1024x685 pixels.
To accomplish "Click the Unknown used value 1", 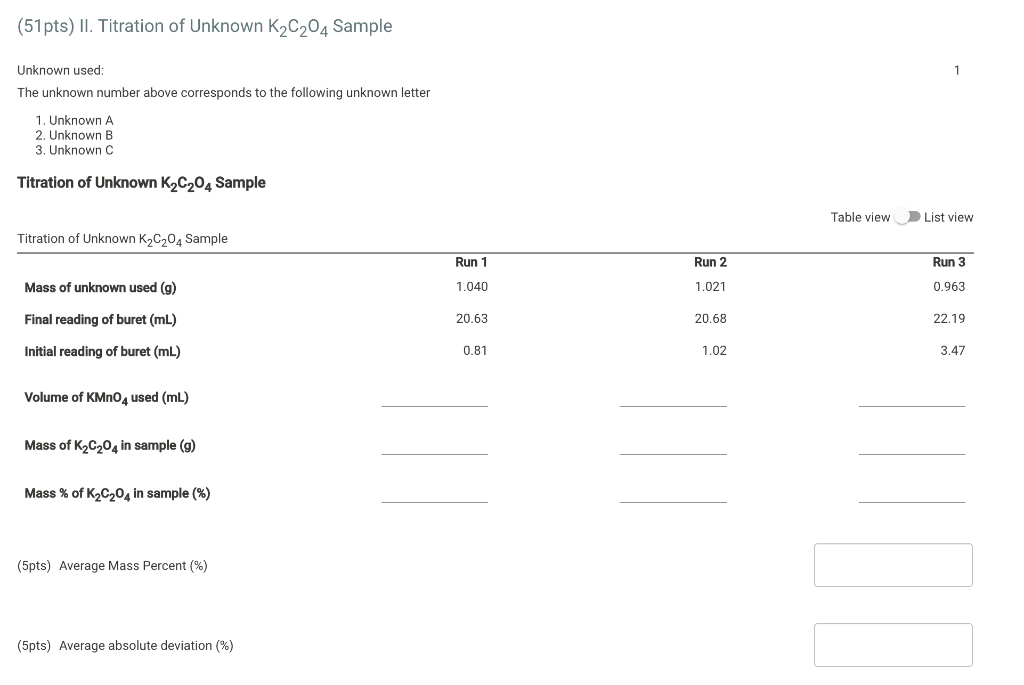I will (x=956, y=70).
